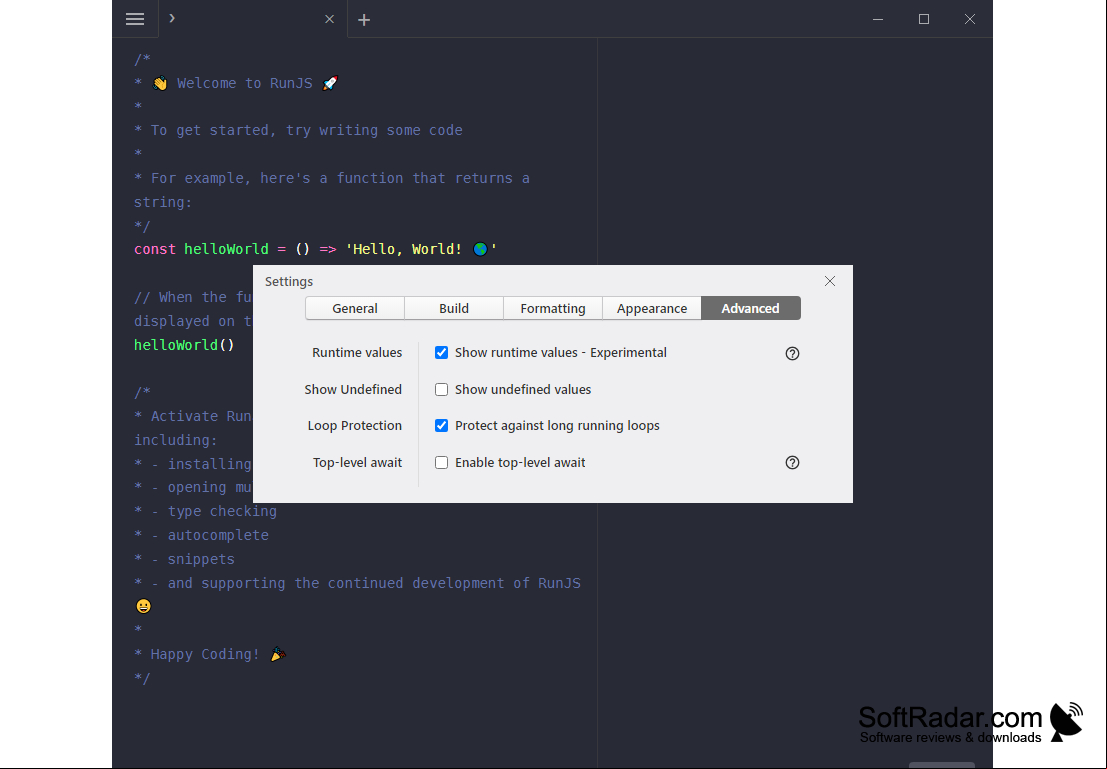Open the Formatting settings tab
Viewport: 1107px width, 769px height.
553,308
